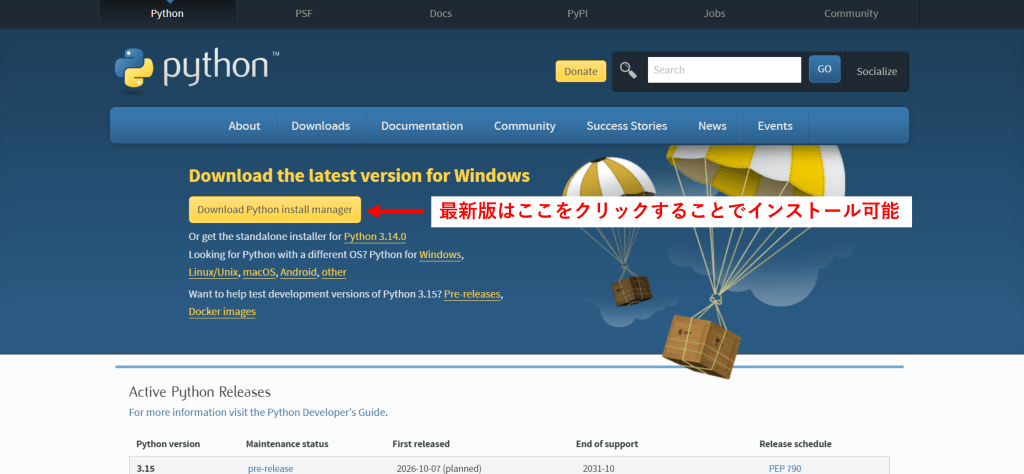This screenshot has width=1024, height=474.
Task: Open the PSF tab in top bar
Action: (x=304, y=14)
